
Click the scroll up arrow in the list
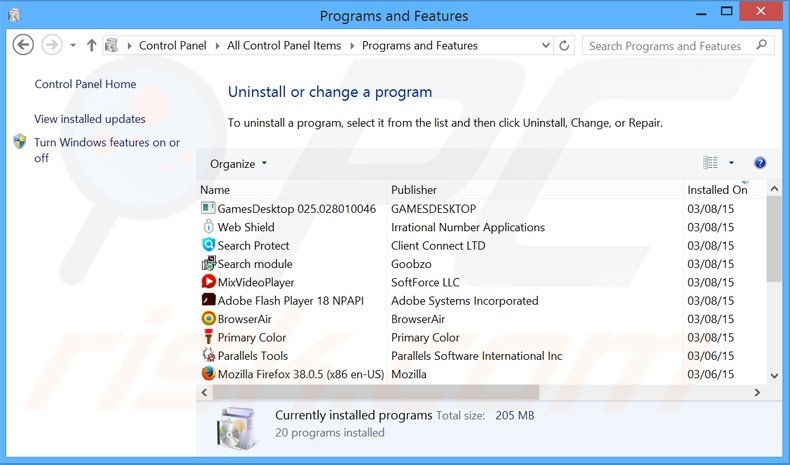click(x=774, y=189)
